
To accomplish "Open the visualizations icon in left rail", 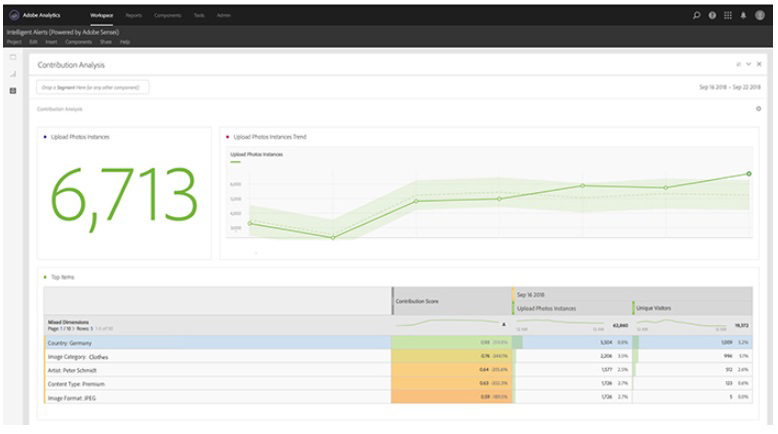I will pyautogui.click(x=13, y=74).
